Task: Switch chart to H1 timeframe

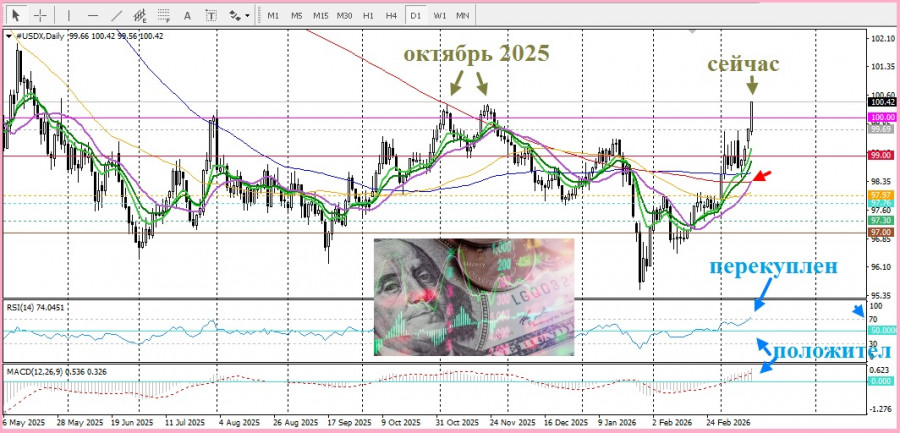Action: pyautogui.click(x=368, y=16)
